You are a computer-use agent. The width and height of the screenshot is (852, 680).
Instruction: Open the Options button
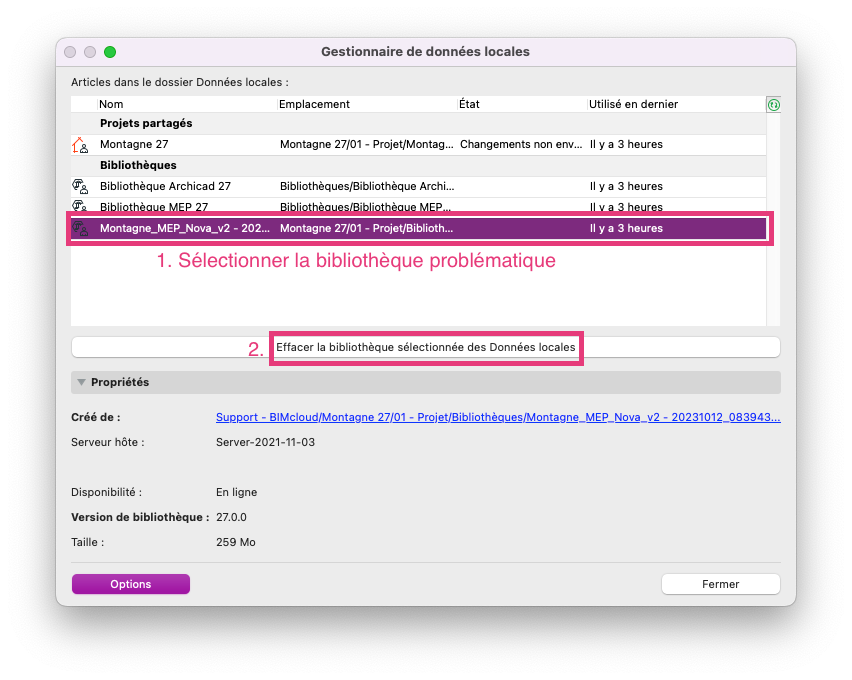(131, 584)
